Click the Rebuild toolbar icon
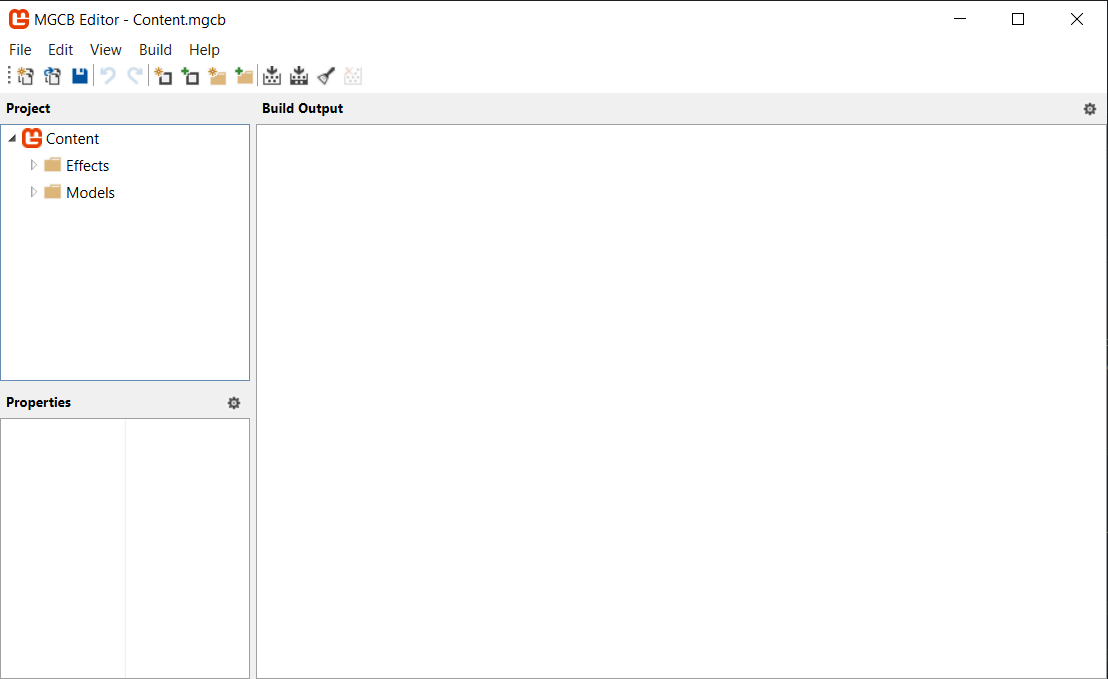This screenshot has height=679, width=1108. tap(299, 76)
